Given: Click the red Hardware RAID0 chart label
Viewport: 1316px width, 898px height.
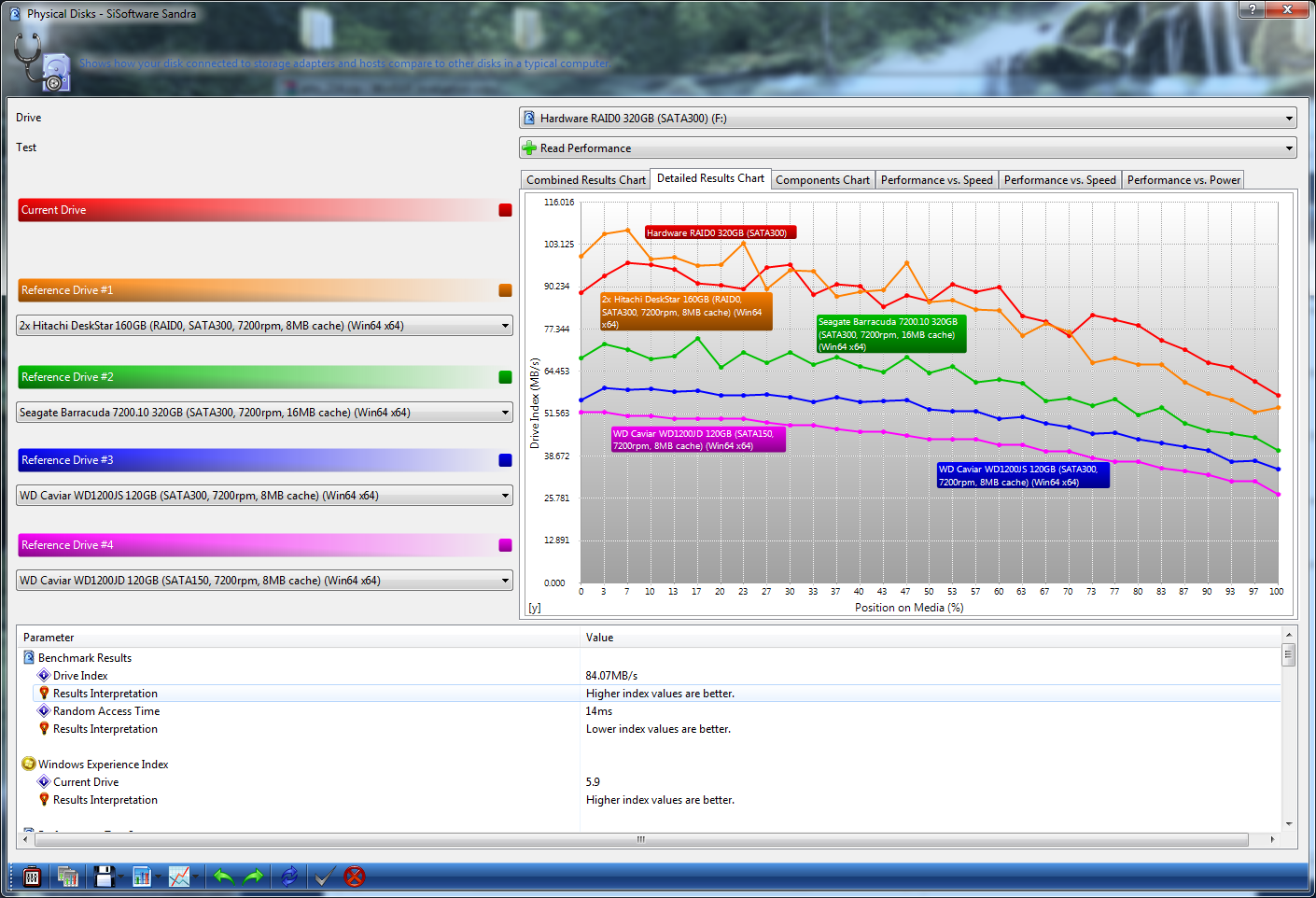Looking at the screenshot, I should 721,232.
